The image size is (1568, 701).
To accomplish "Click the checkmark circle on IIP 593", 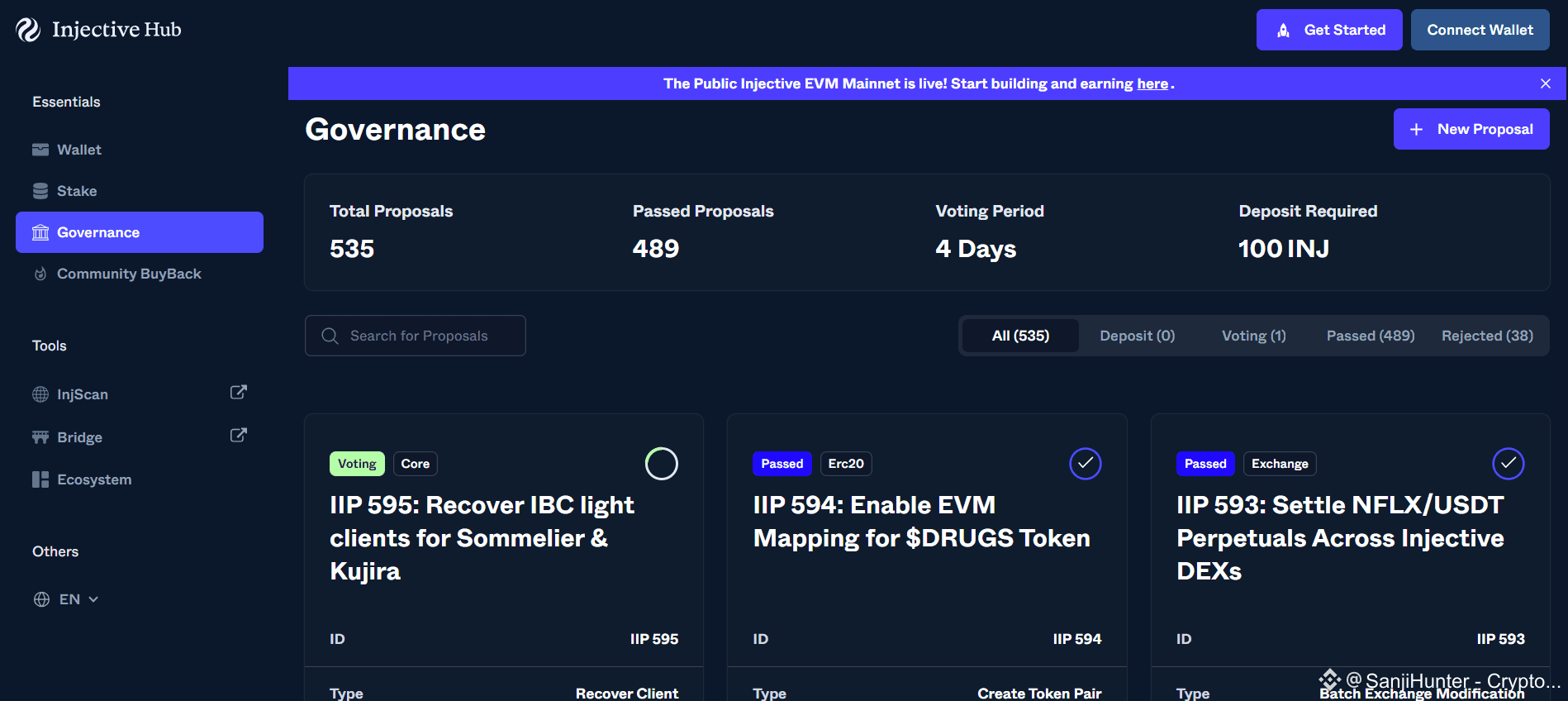I will pyautogui.click(x=1508, y=464).
